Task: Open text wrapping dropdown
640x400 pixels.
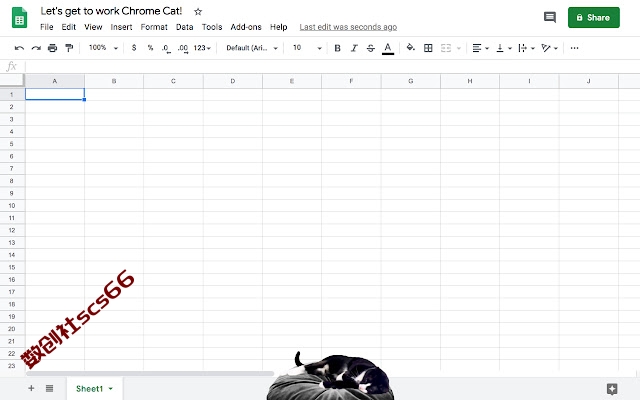Action: click(x=527, y=48)
